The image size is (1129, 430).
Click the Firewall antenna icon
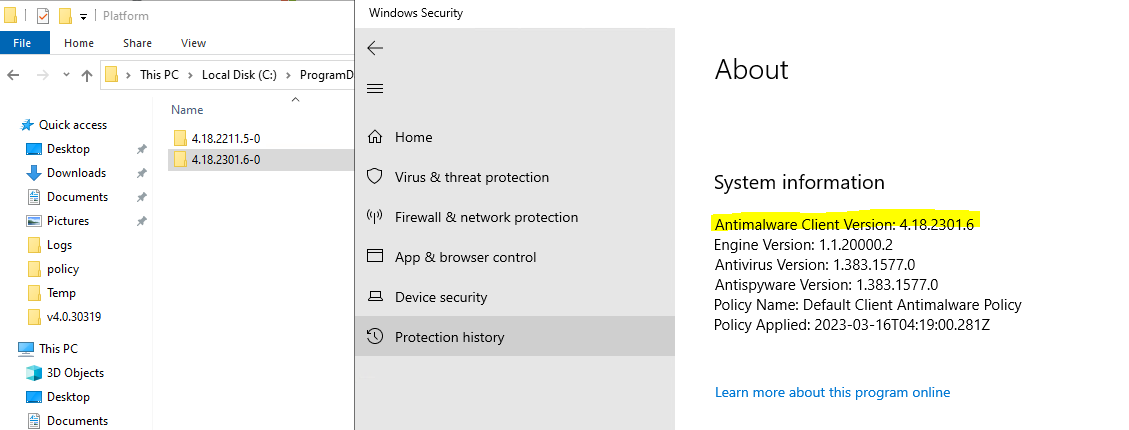374,217
